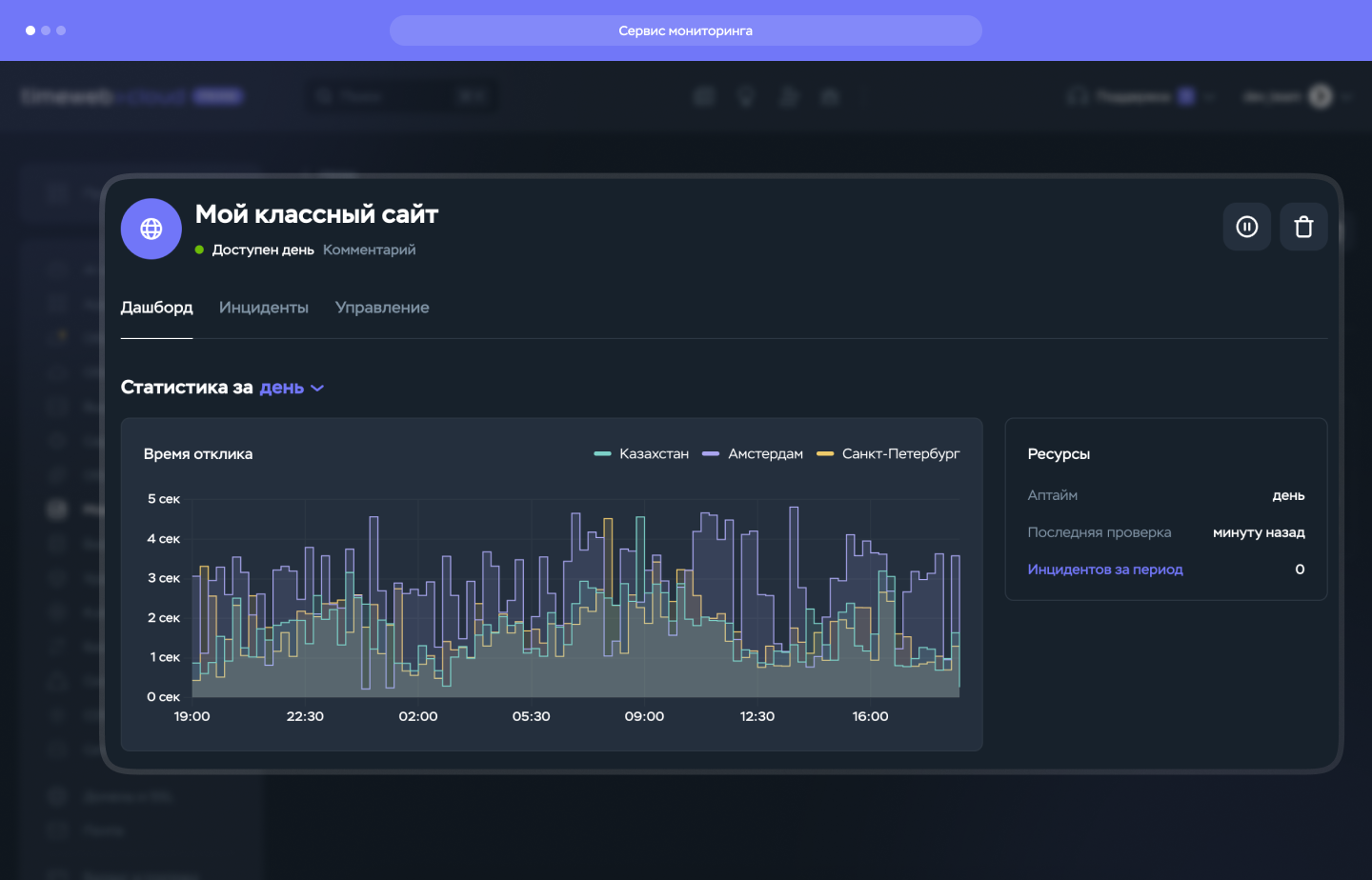
Task: Click the globe site icon
Action: click(151, 229)
